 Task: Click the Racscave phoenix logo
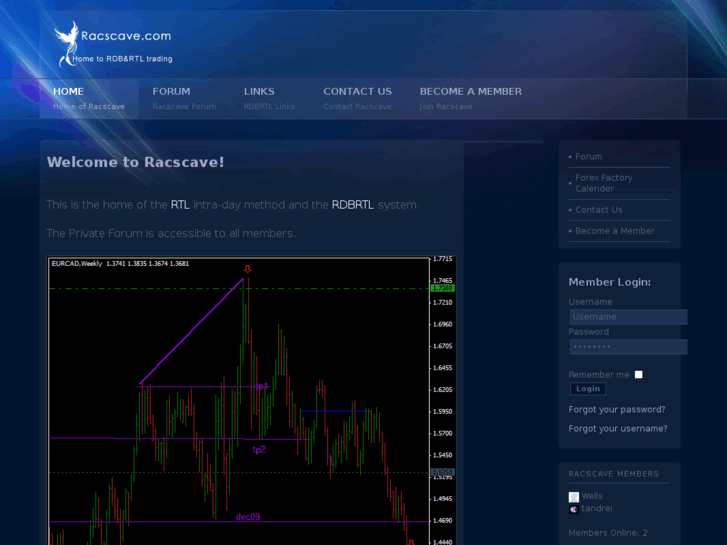68,44
